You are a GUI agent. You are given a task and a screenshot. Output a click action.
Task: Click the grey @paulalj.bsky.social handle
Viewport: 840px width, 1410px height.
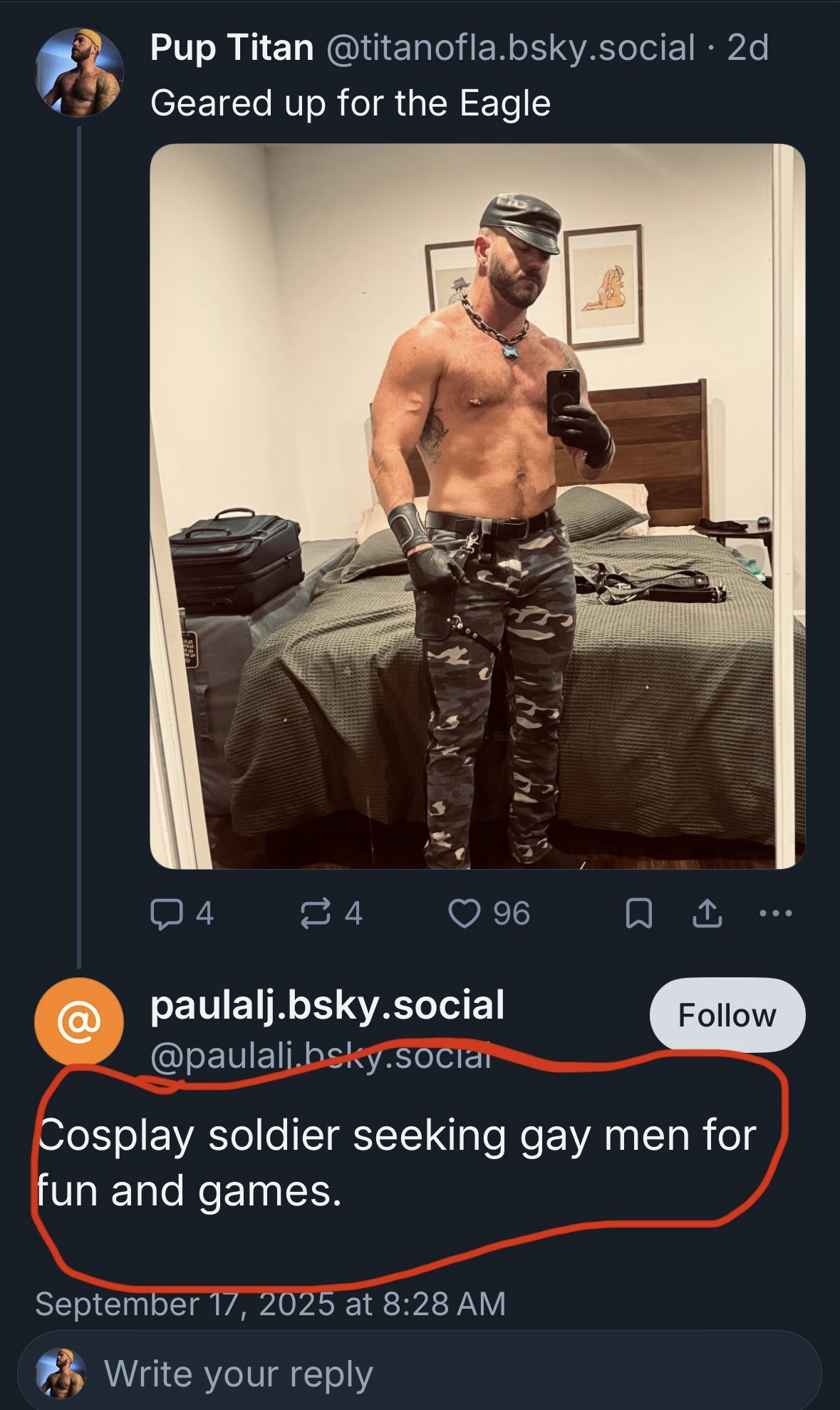(321, 1056)
